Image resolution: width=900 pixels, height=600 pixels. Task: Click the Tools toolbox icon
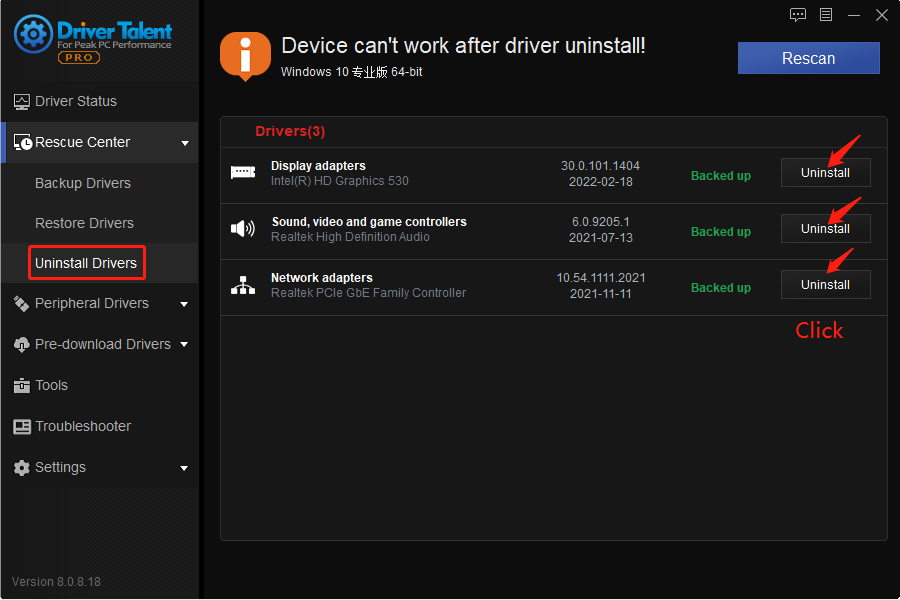pos(21,386)
